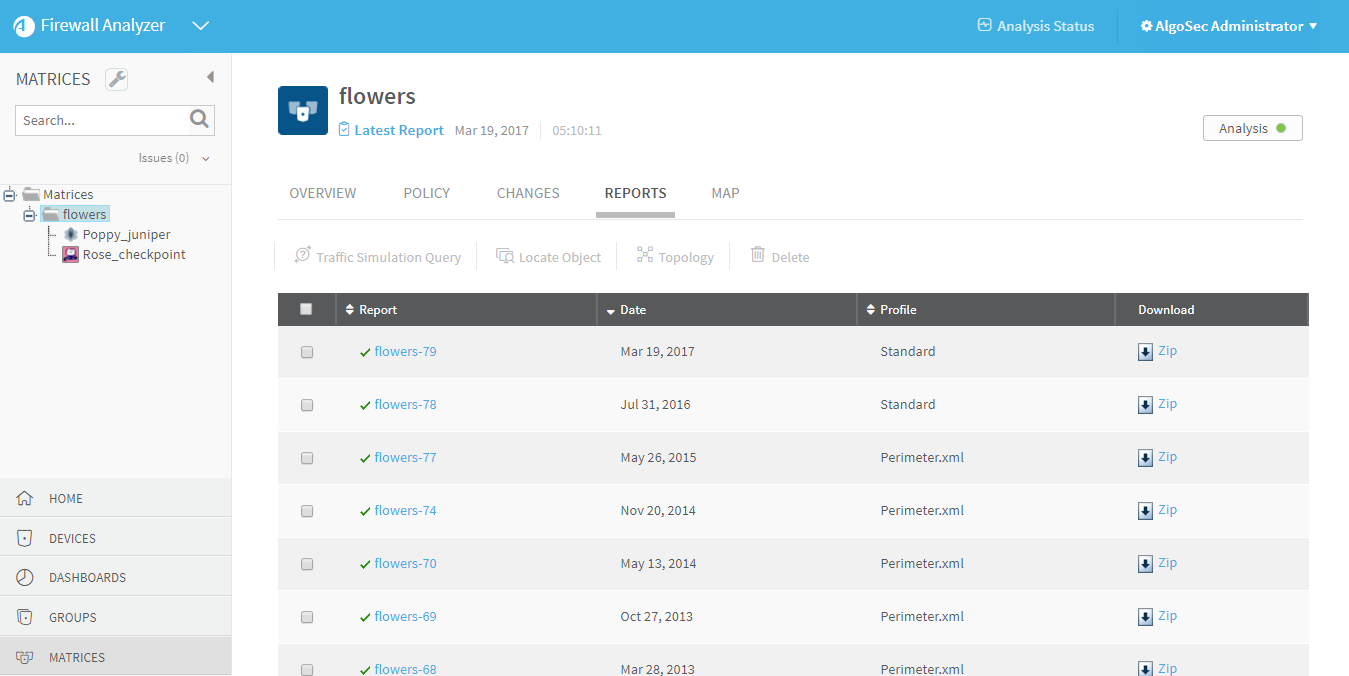Viewport: 1349px width, 676px height.
Task: Open the Firewall Analyzer product dropdown
Action: (x=200, y=26)
